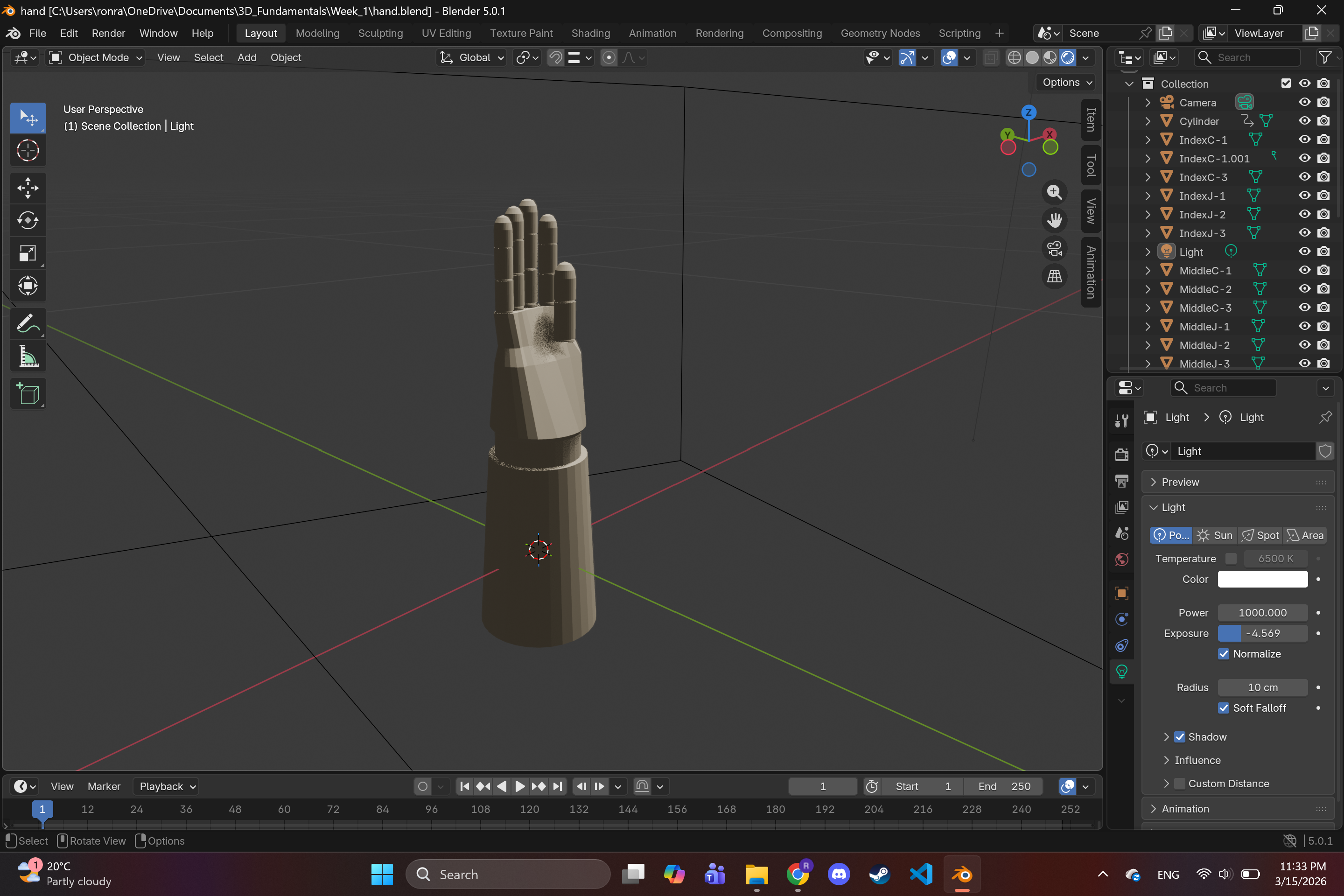
Task: Open the Render menu
Action: coord(108,33)
